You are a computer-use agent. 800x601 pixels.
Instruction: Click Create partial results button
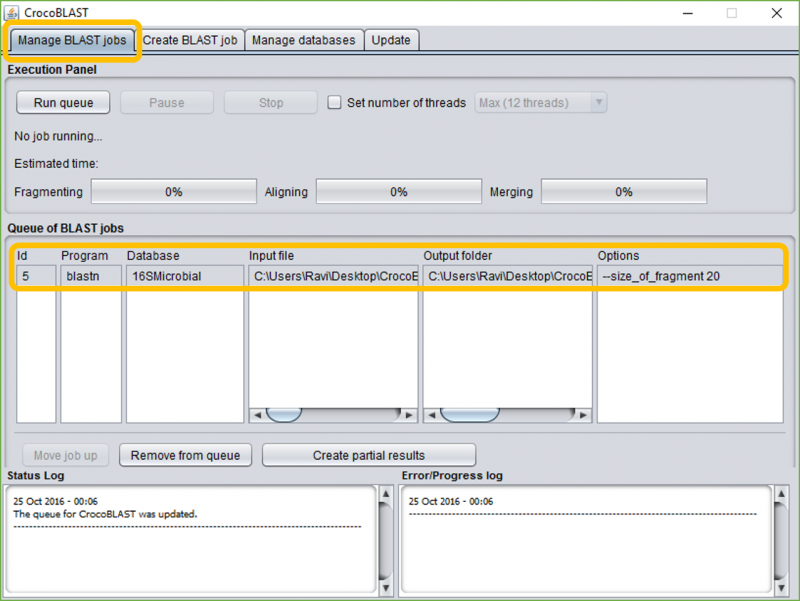pyautogui.click(x=369, y=455)
